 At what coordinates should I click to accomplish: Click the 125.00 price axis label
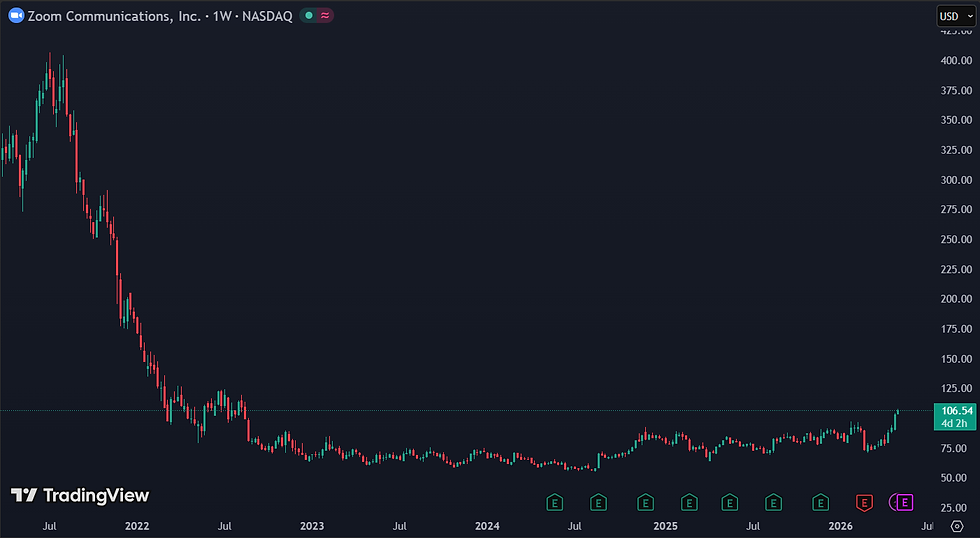pyautogui.click(x=956, y=388)
